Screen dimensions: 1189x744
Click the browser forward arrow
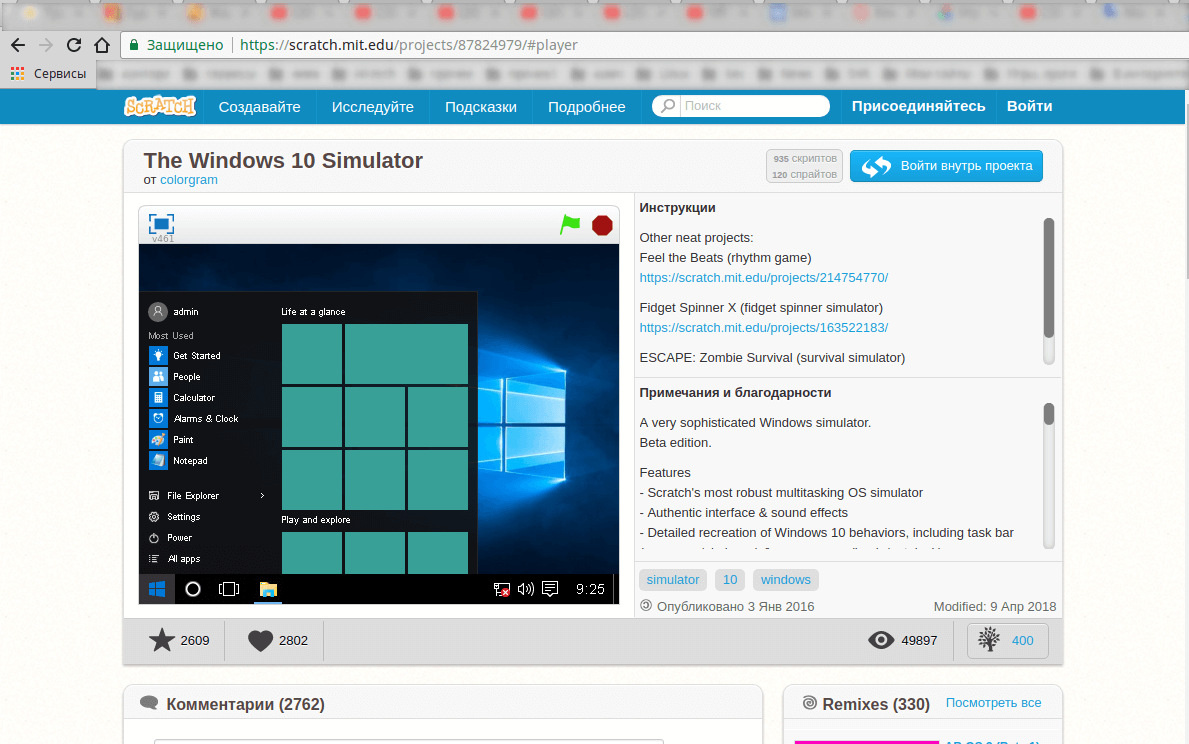[46, 46]
